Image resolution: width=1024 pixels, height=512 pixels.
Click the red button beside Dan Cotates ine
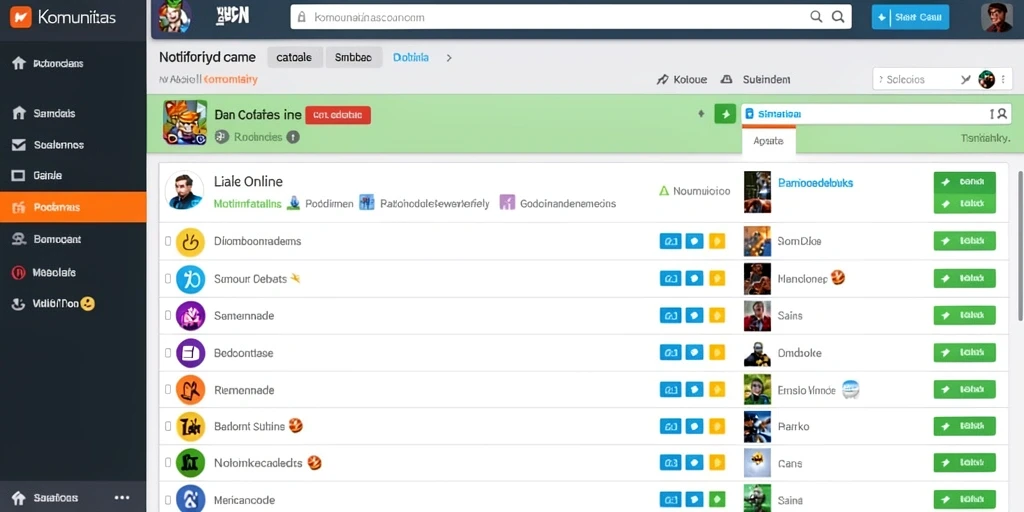pyautogui.click(x=338, y=115)
